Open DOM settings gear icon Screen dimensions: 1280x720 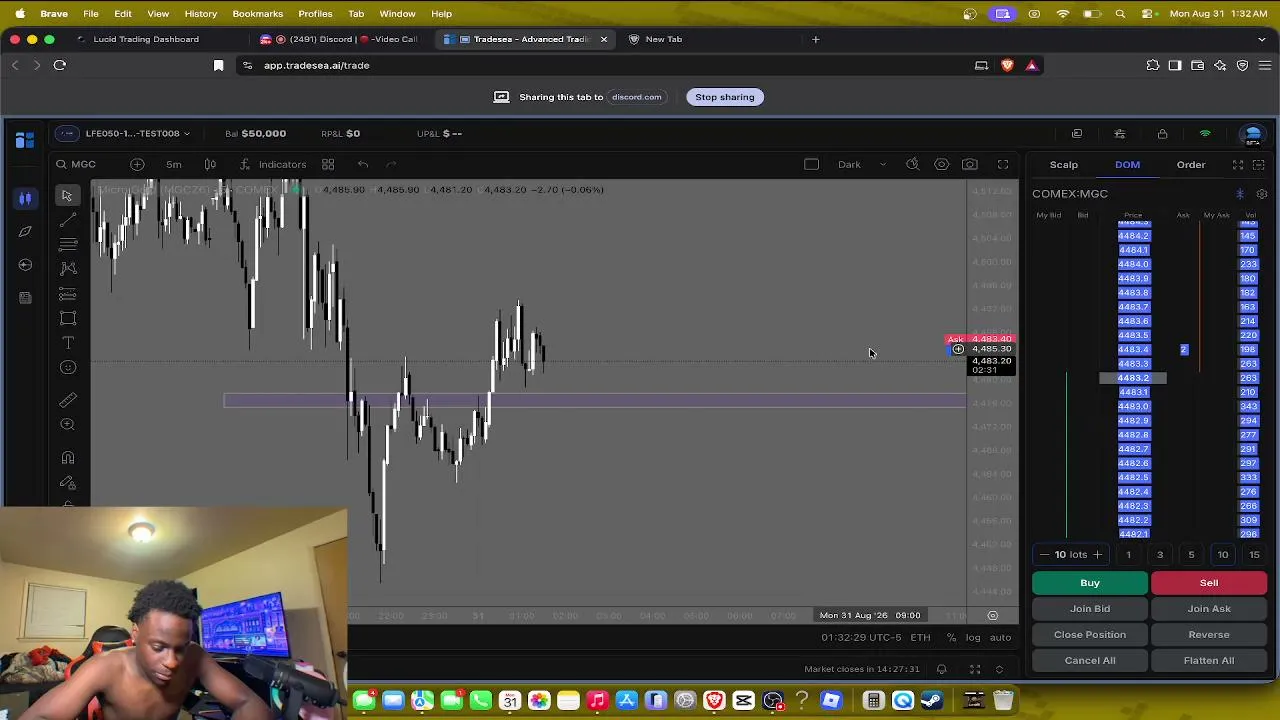pyautogui.click(x=1262, y=194)
